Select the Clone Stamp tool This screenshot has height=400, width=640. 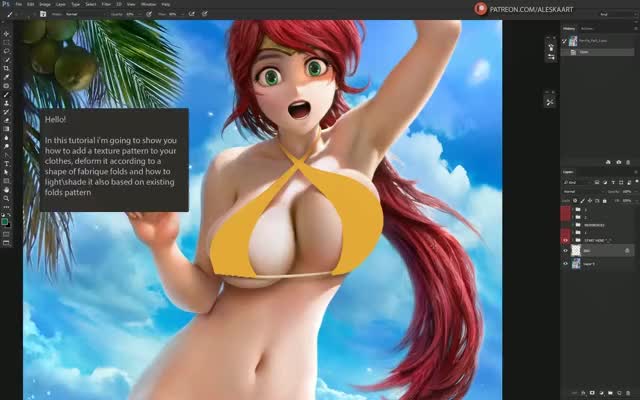click(6, 103)
